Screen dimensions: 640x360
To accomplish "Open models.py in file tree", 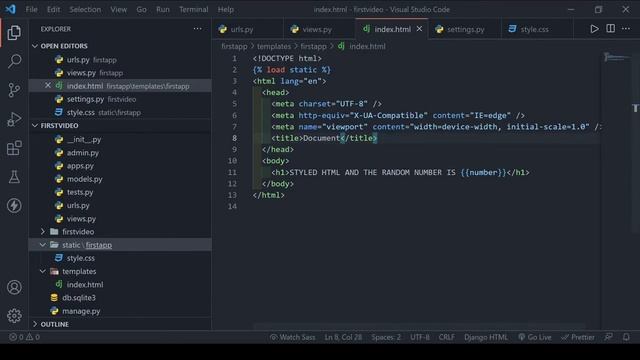I will [120, 179].
